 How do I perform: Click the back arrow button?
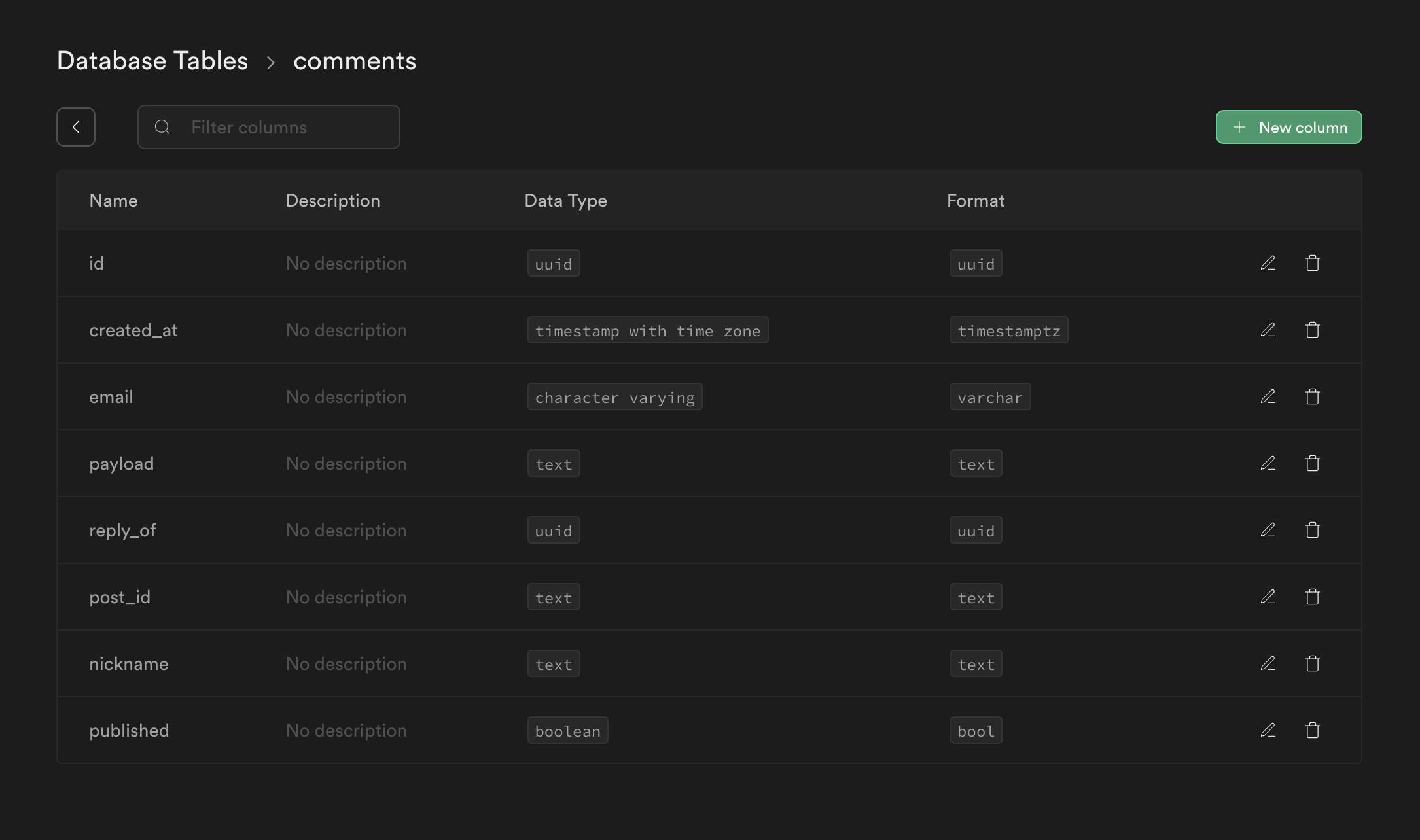coord(76,127)
